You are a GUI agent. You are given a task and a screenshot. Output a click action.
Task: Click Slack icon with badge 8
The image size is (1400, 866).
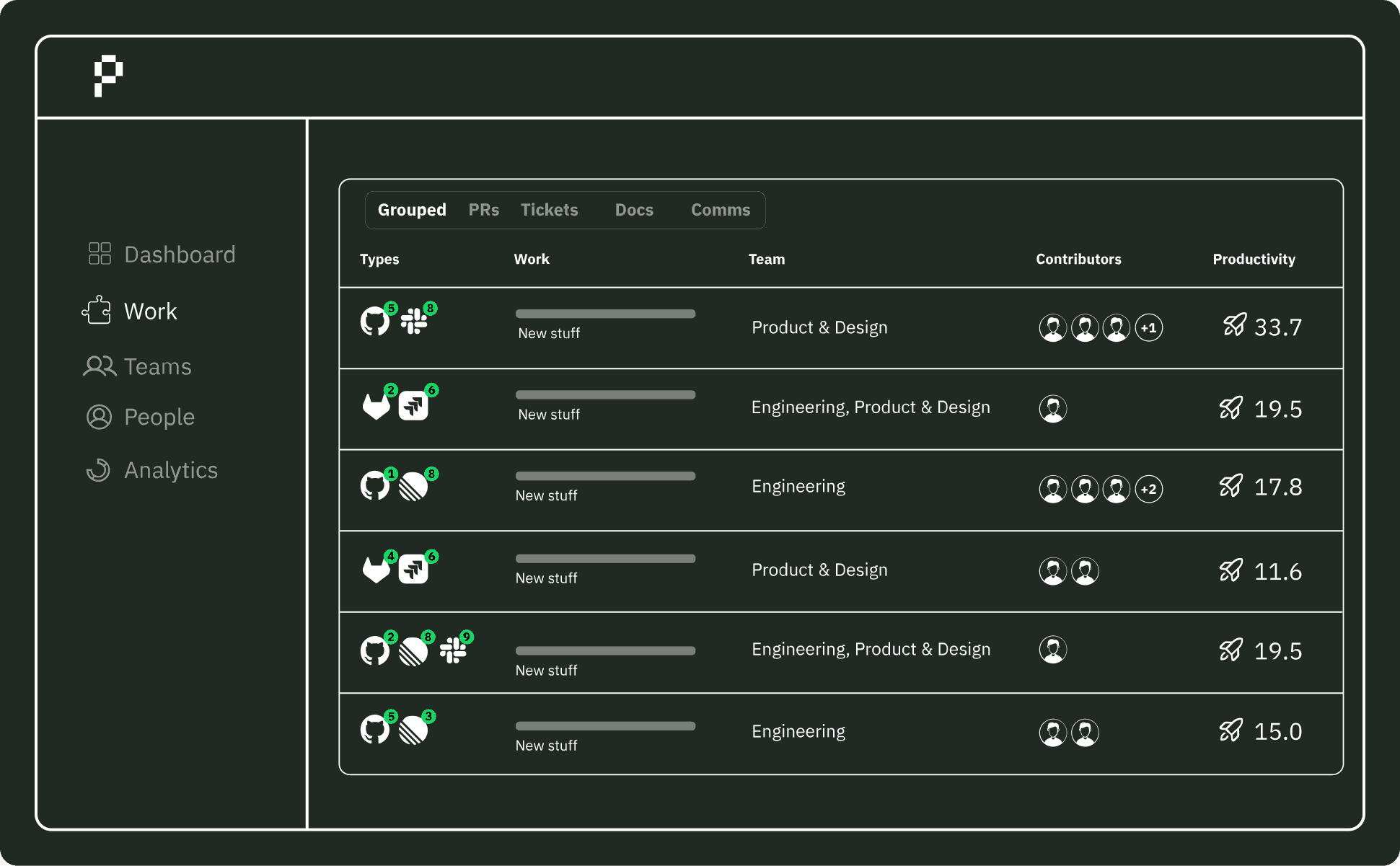click(414, 321)
